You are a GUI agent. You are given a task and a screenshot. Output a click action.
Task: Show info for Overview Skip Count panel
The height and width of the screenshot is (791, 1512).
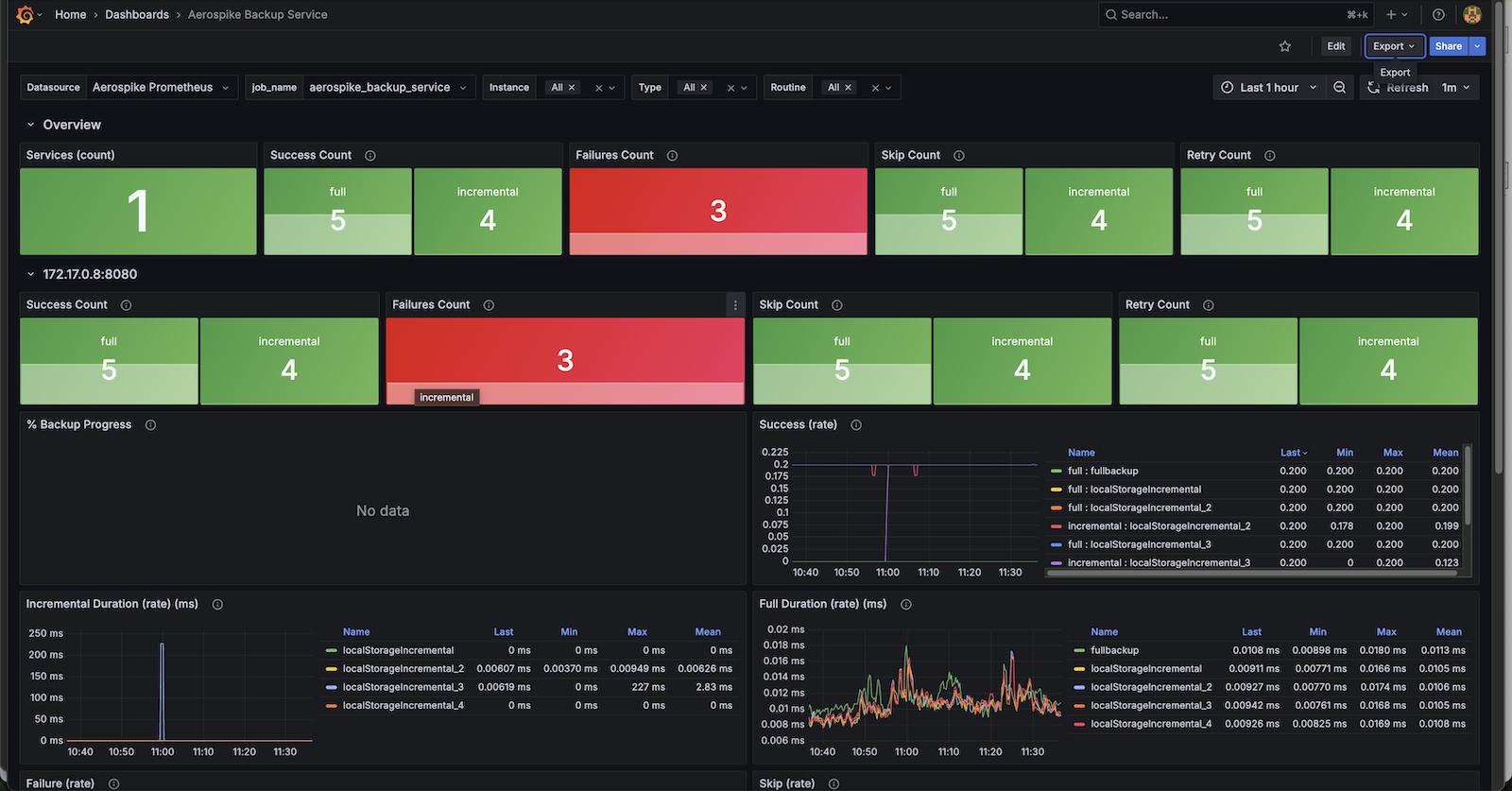[959, 156]
